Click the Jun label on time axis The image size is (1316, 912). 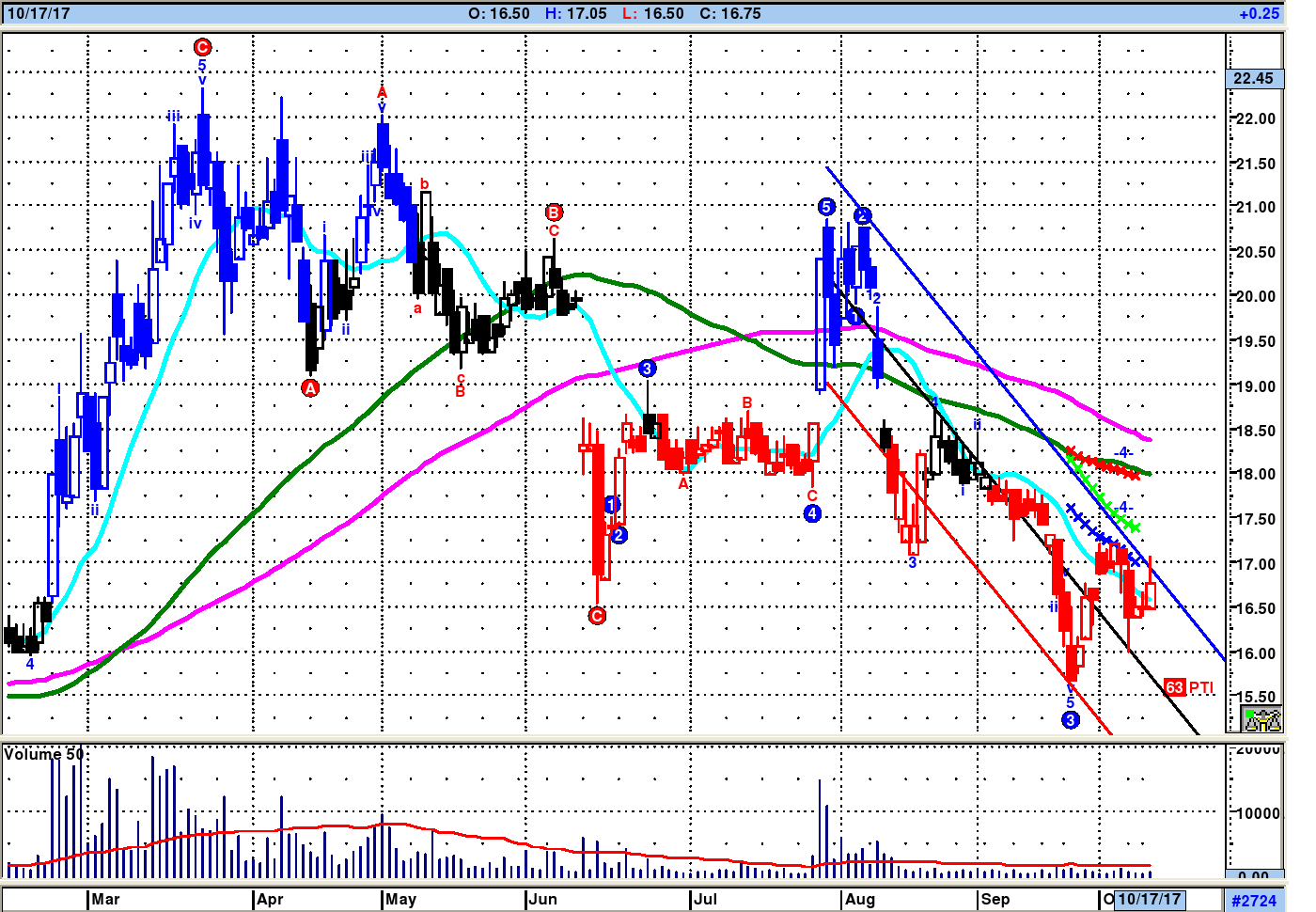click(542, 899)
